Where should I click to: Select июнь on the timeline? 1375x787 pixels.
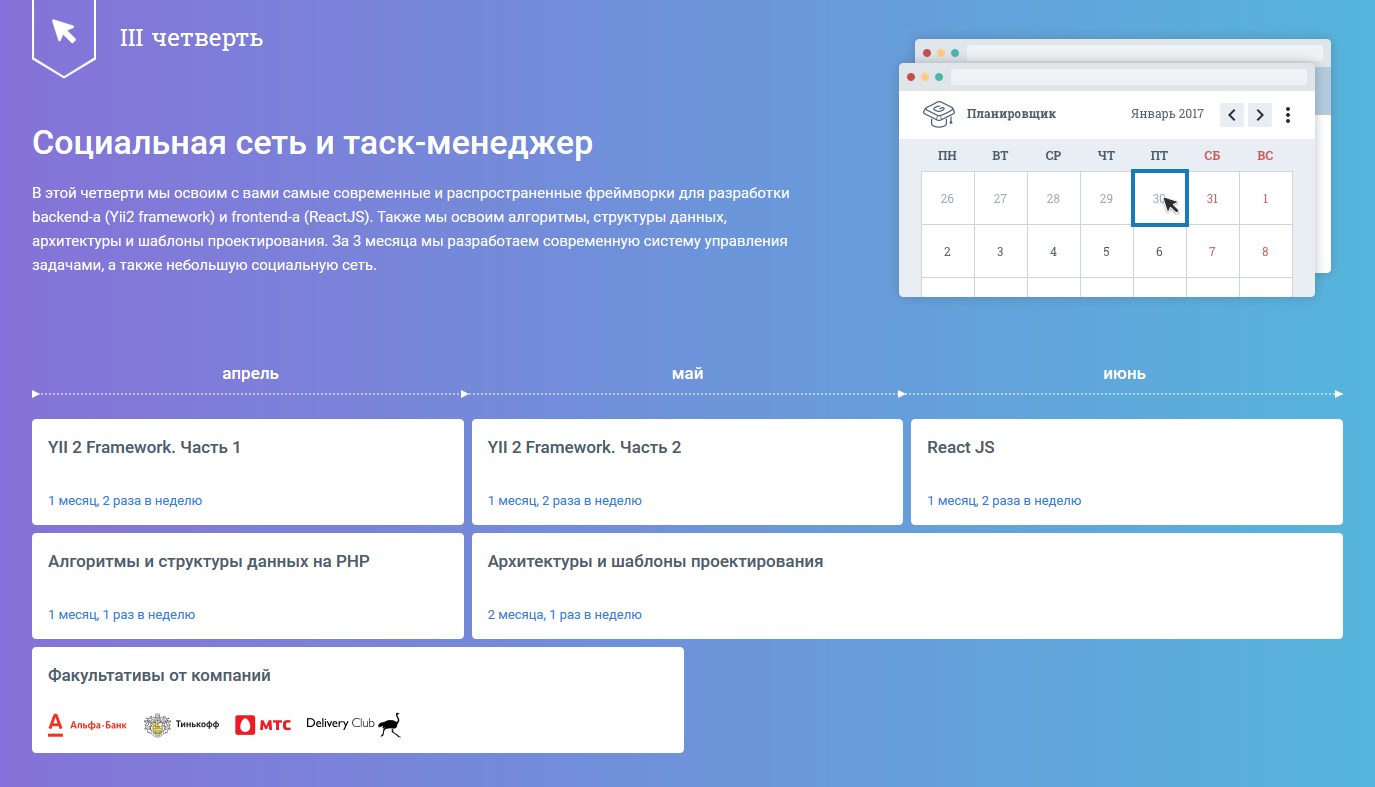pyautogui.click(x=1126, y=372)
